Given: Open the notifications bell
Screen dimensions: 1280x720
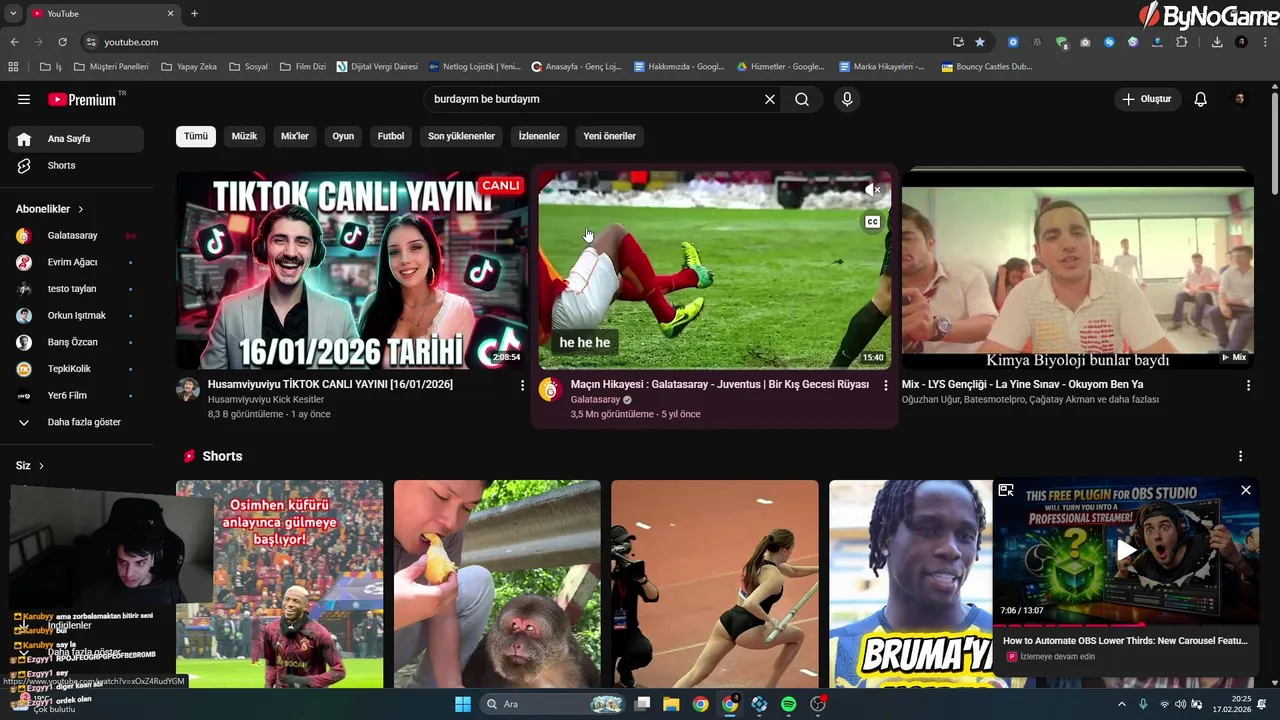Looking at the screenshot, I should click(x=1201, y=99).
